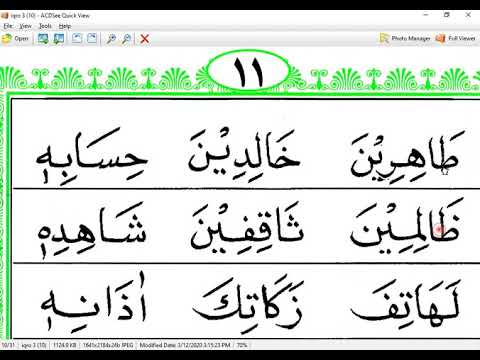Minimize the ACDSee Quick View window
Screen dimensions: 480x360
pos(426,15)
